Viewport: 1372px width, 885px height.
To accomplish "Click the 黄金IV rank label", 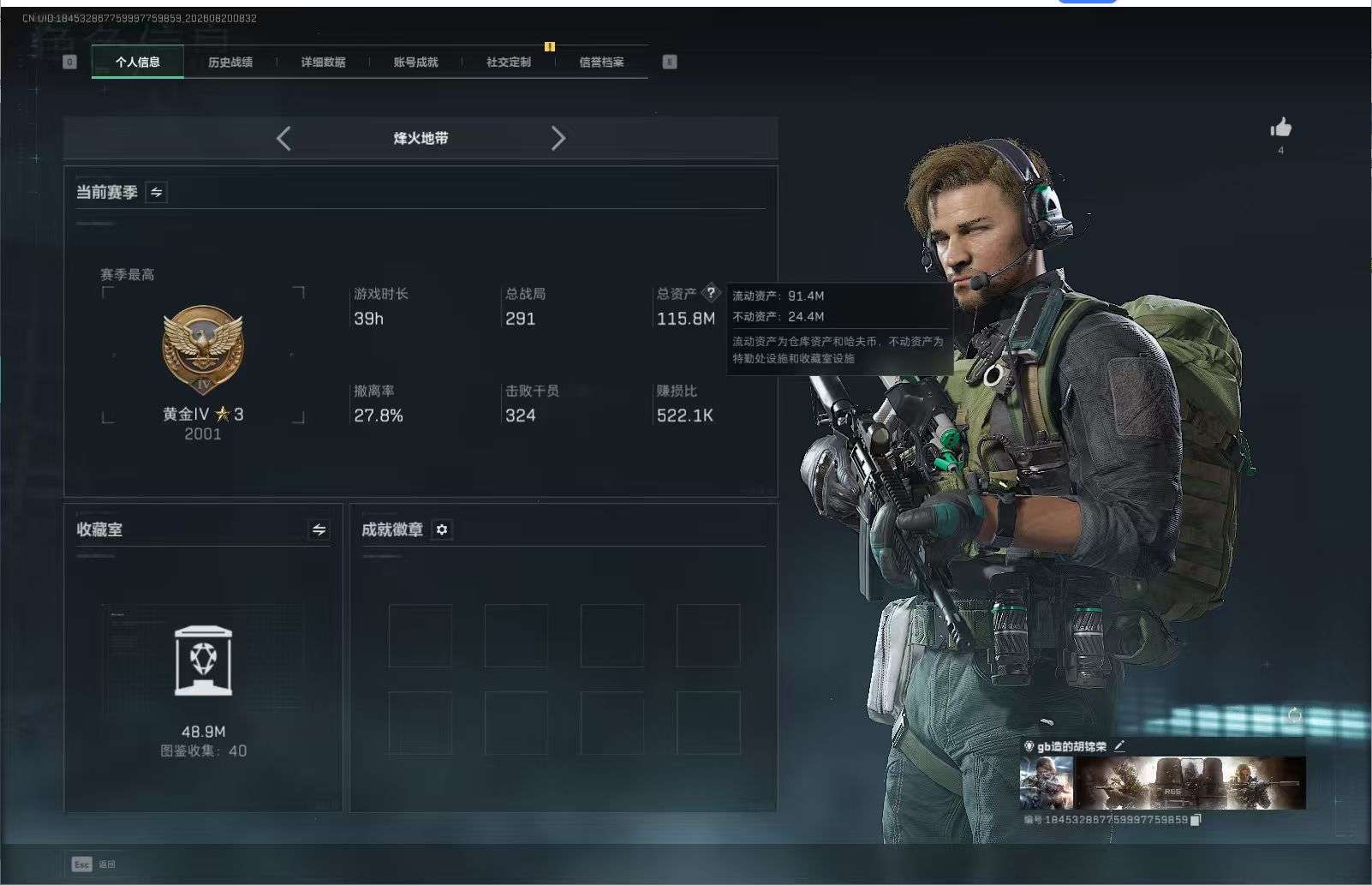I will tap(203, 414).
